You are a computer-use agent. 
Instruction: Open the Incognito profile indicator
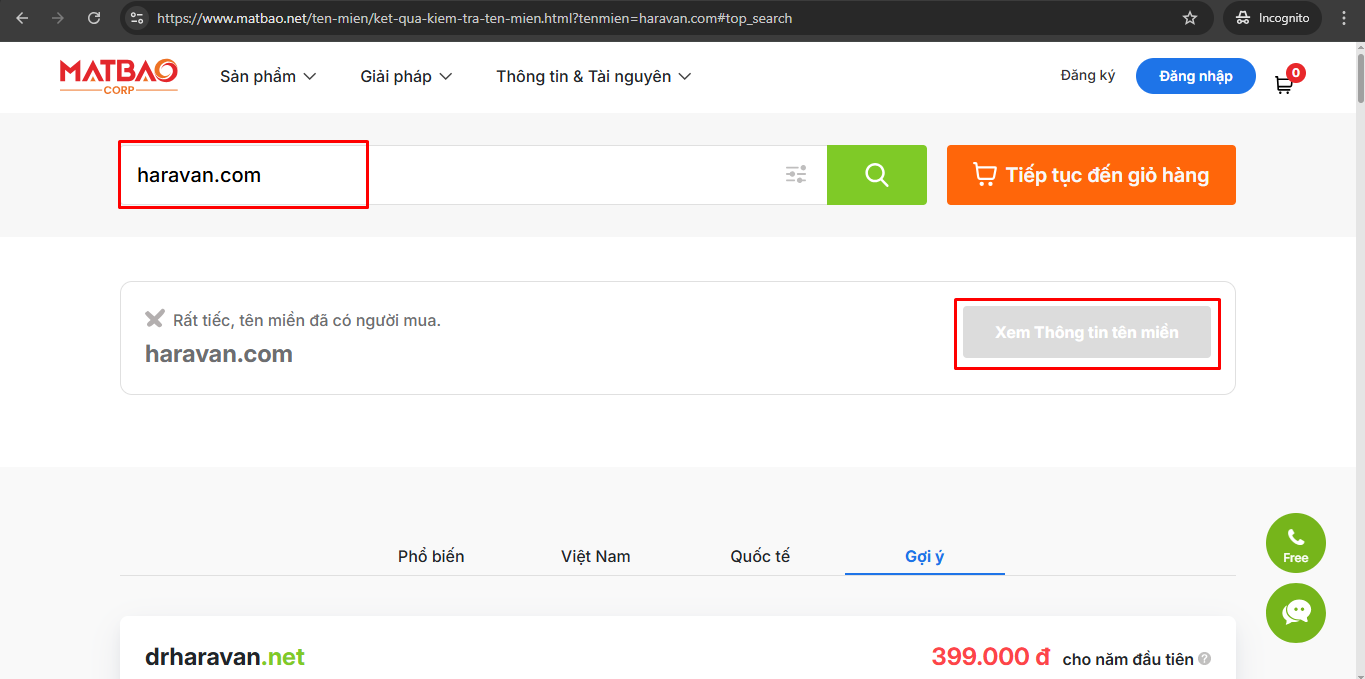(x=1272, y=18)
